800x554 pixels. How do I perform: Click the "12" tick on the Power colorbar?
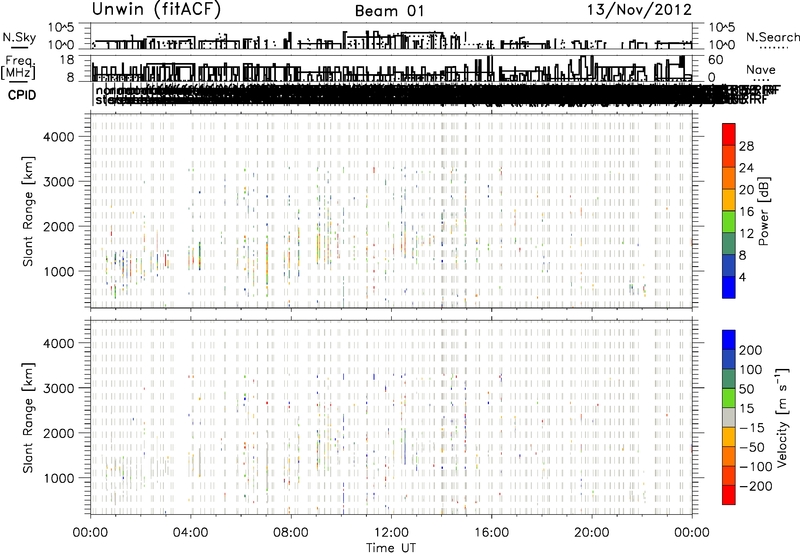tap(746, 234)
